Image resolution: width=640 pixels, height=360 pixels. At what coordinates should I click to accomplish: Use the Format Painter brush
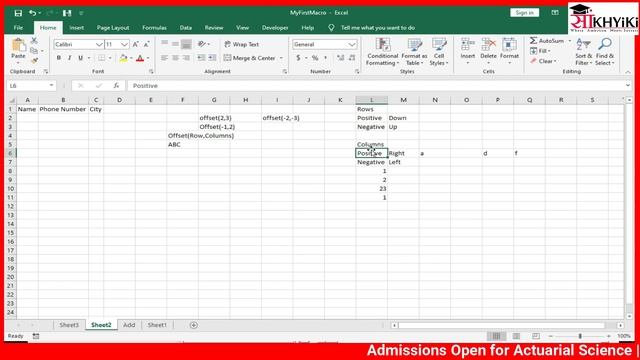[x=34, y=60]
